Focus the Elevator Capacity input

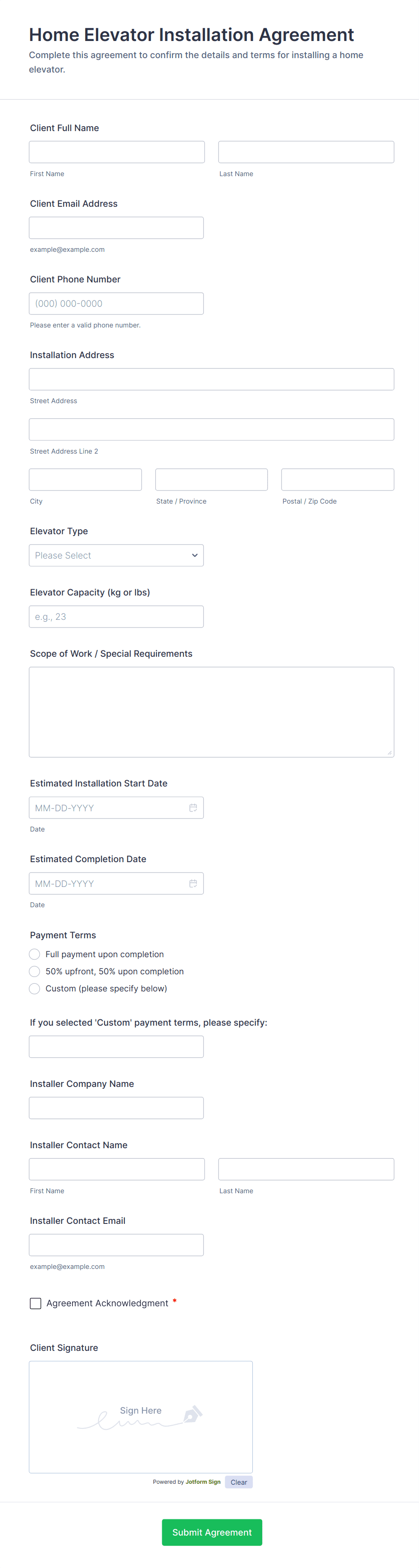point(116,617)
